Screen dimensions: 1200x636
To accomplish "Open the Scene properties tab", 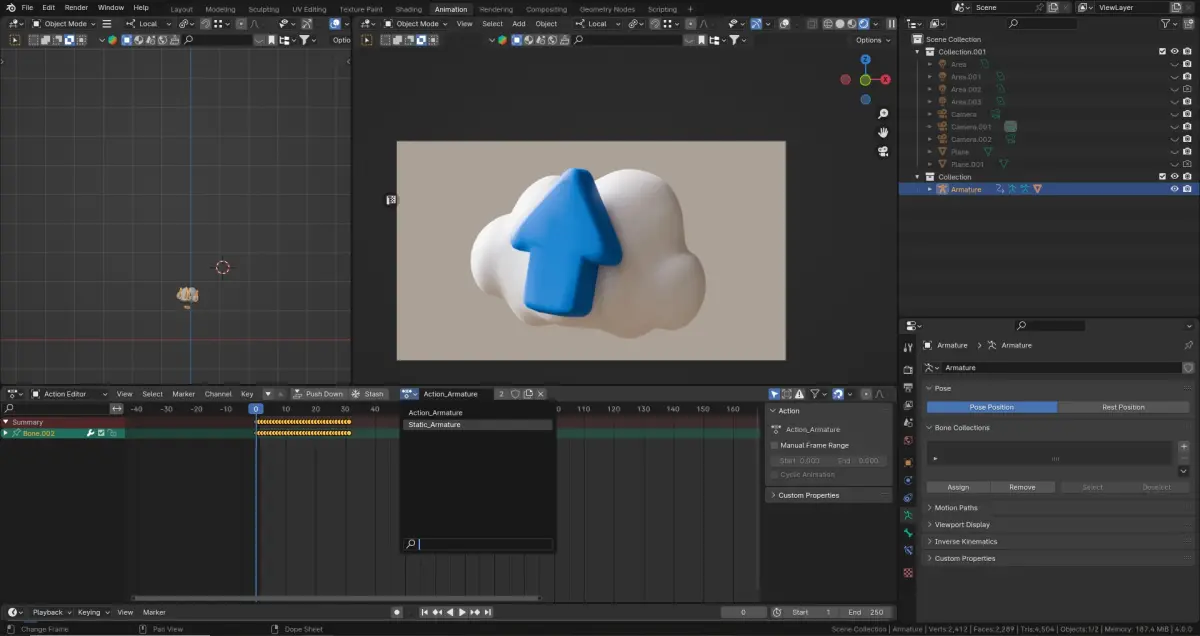I will coord(908,423).
